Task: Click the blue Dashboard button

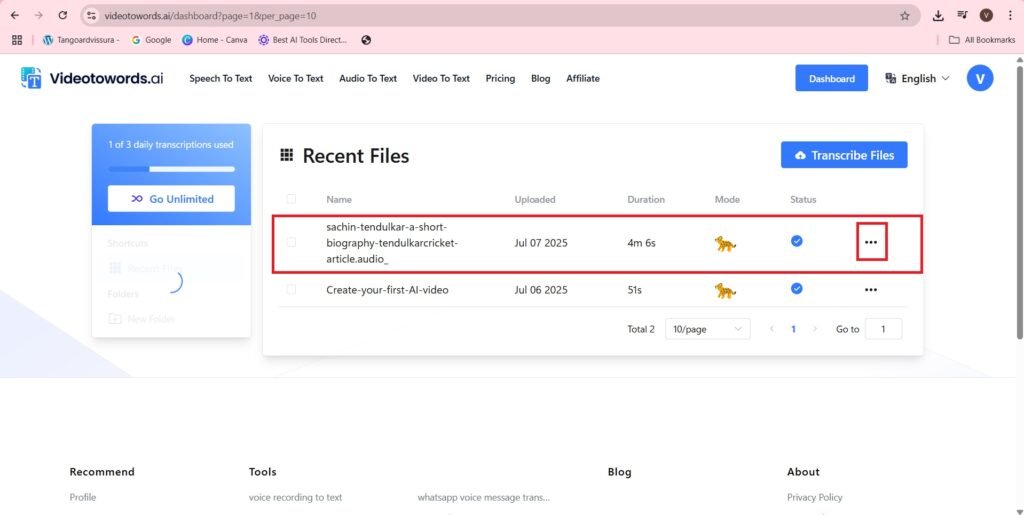Action: tap(831, 78)
